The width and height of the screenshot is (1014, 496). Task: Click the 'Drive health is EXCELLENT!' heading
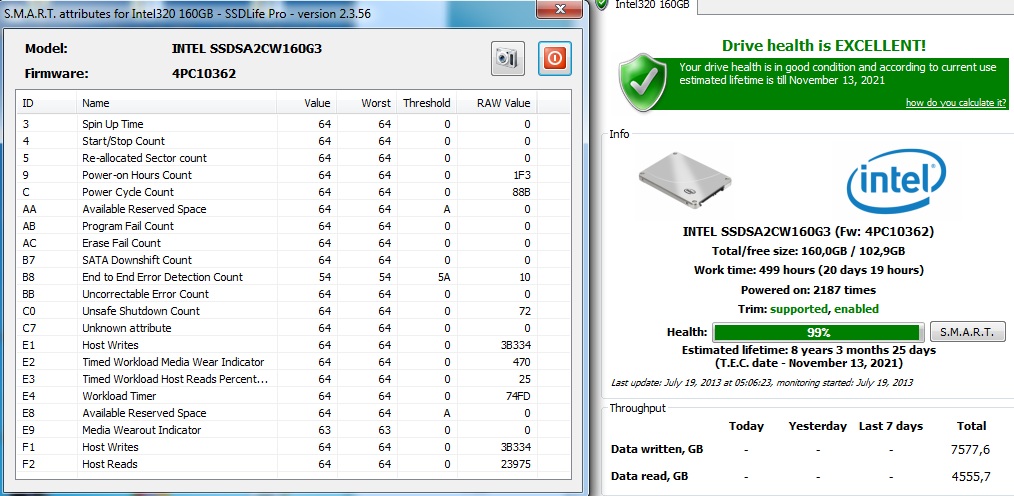(824, 45)
